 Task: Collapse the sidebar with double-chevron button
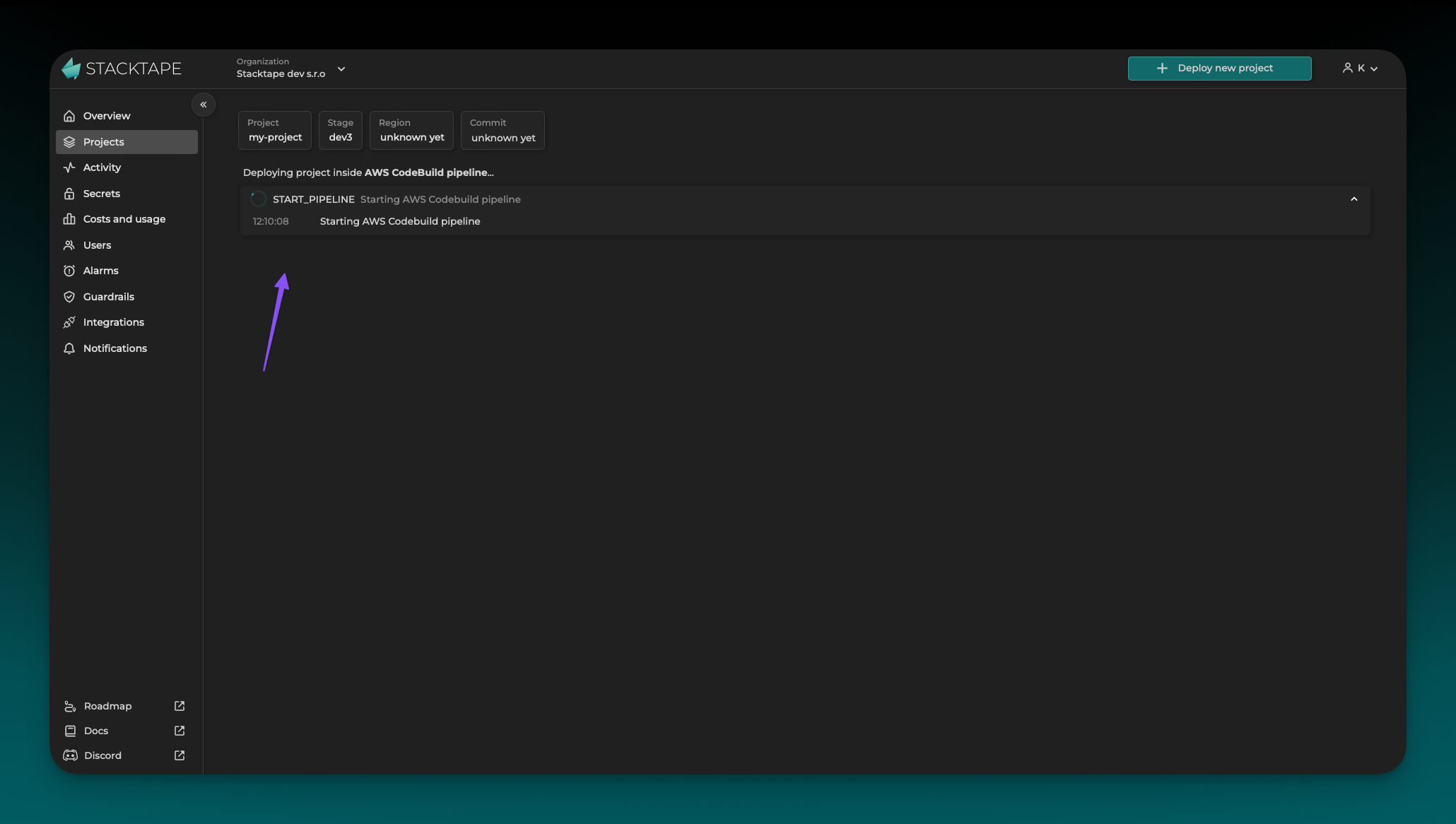point(204,105)
